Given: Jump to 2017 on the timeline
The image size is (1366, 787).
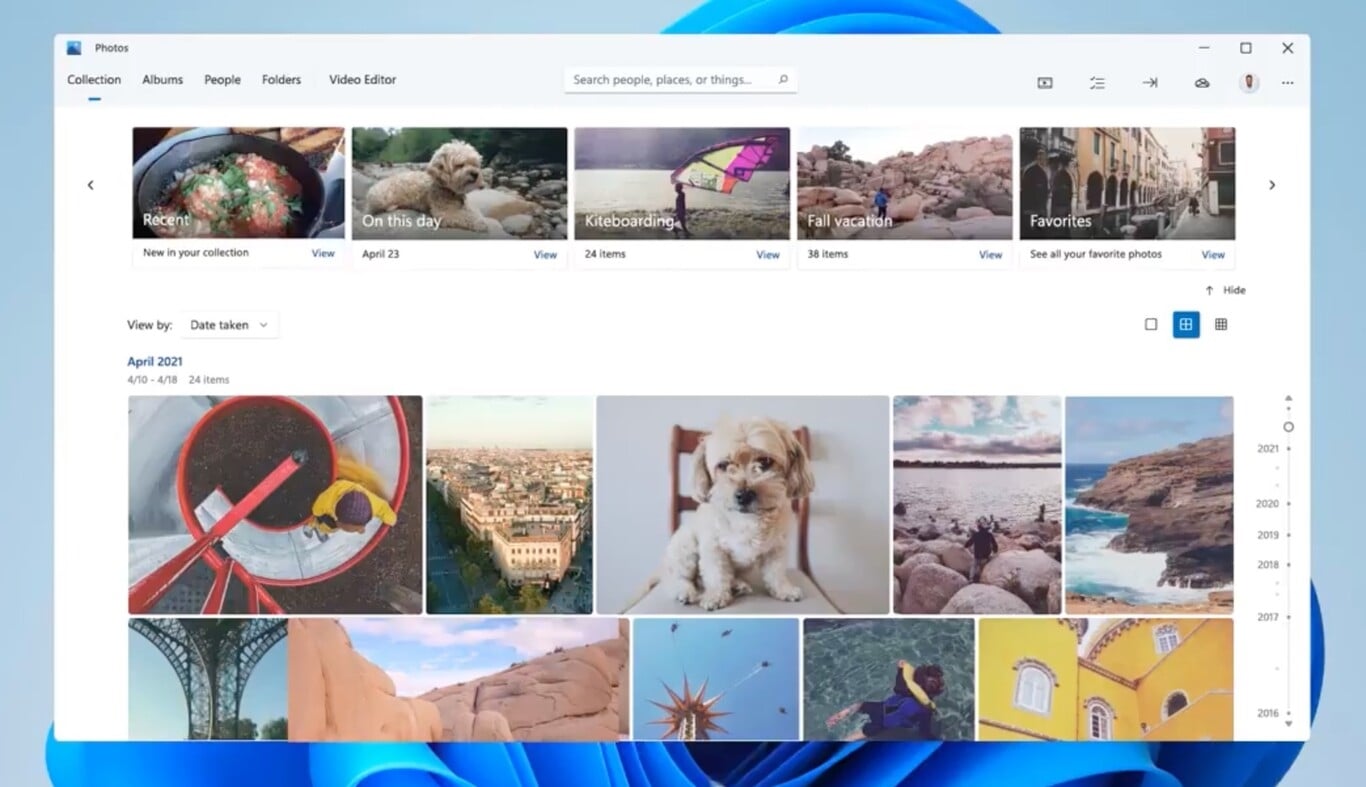Looking at the screenshot, I should tap(1268, 617).
